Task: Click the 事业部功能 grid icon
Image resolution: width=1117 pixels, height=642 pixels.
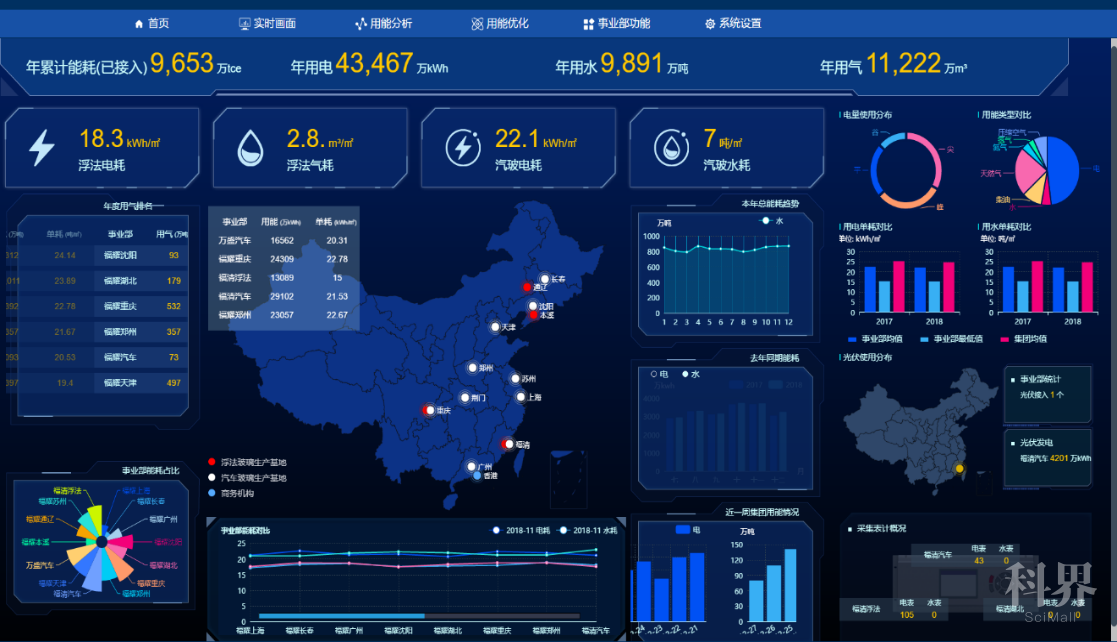Action: (x=588, y=23)
